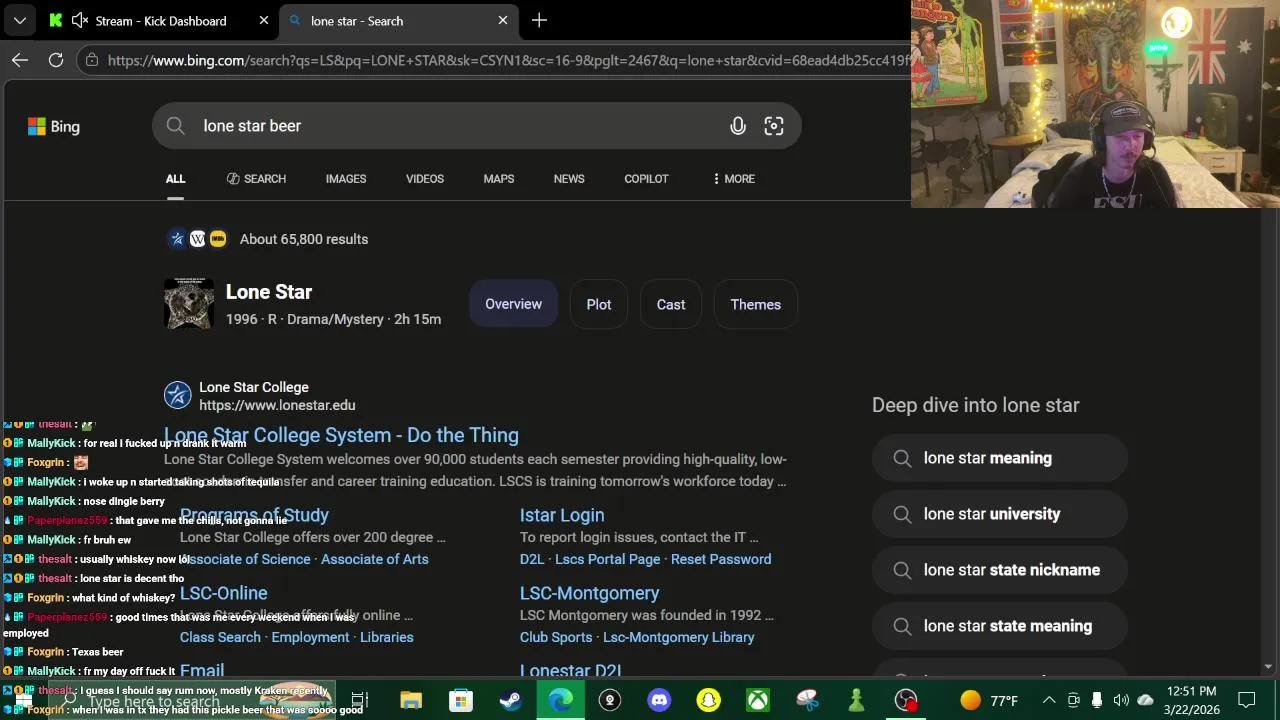The width and height of the screenshot is (1280, 720).
Task: Open the Lscs Portal Page link
Action: pos(608,559)
